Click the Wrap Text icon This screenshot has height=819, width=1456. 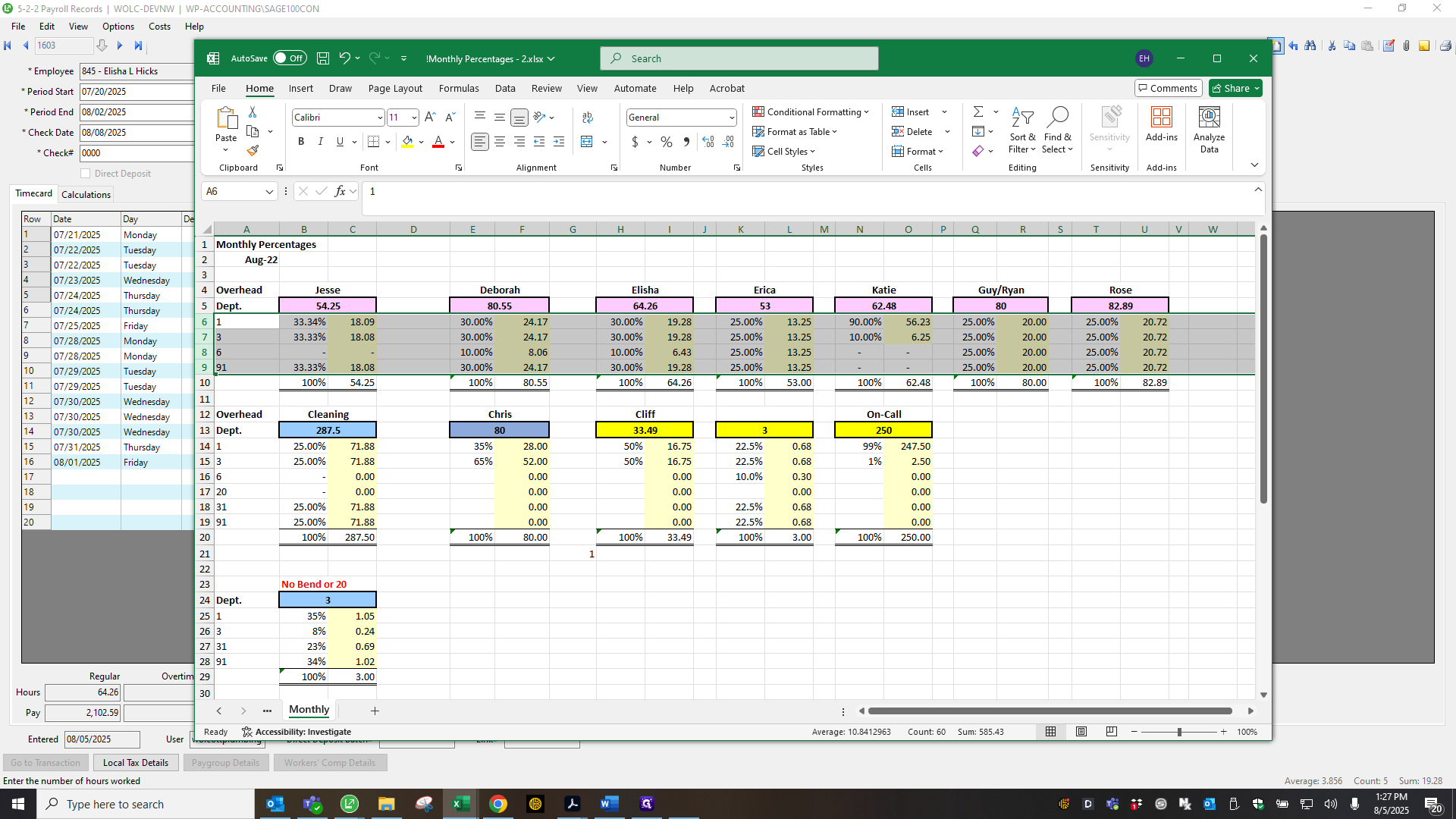point(588,118)
